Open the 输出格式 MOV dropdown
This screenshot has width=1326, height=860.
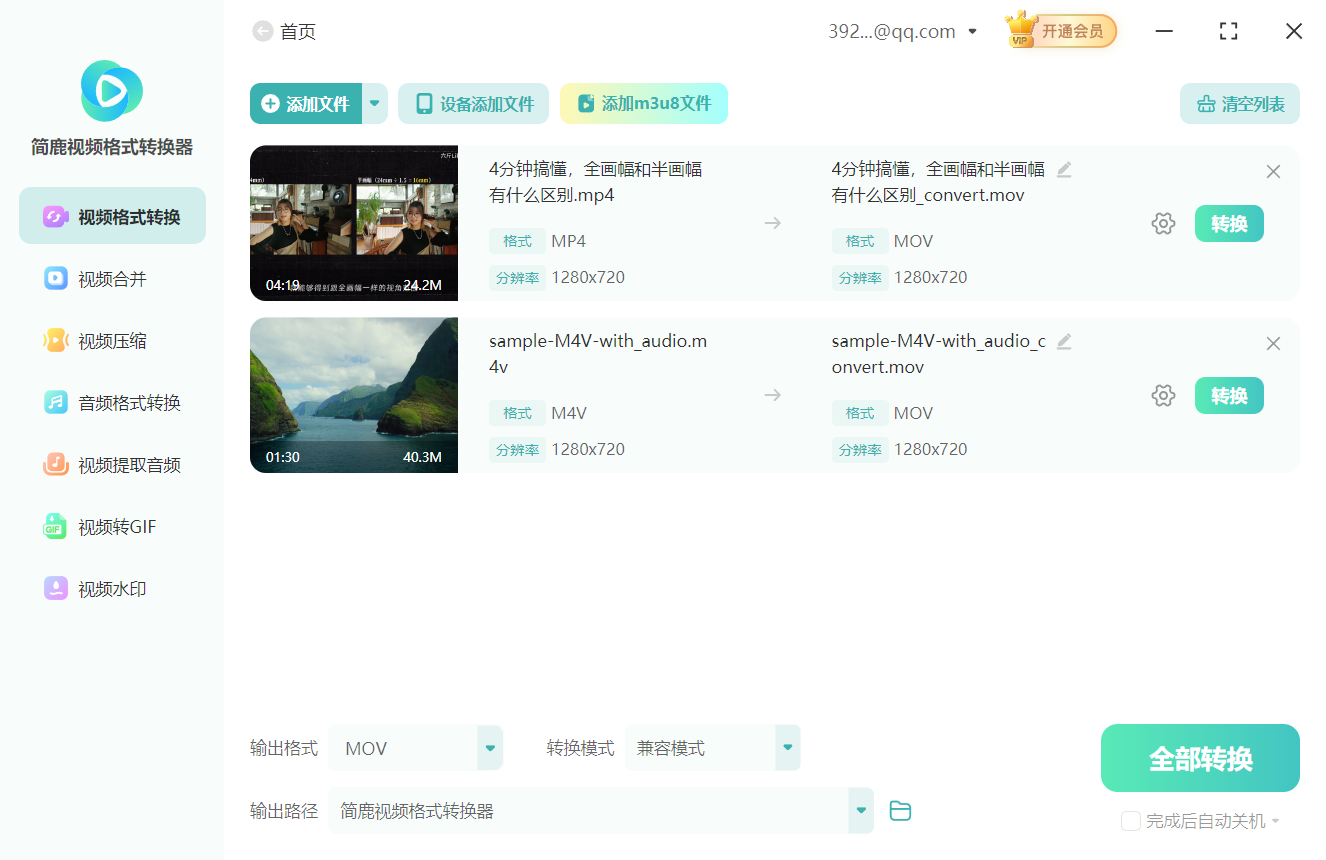coord(489,747)
